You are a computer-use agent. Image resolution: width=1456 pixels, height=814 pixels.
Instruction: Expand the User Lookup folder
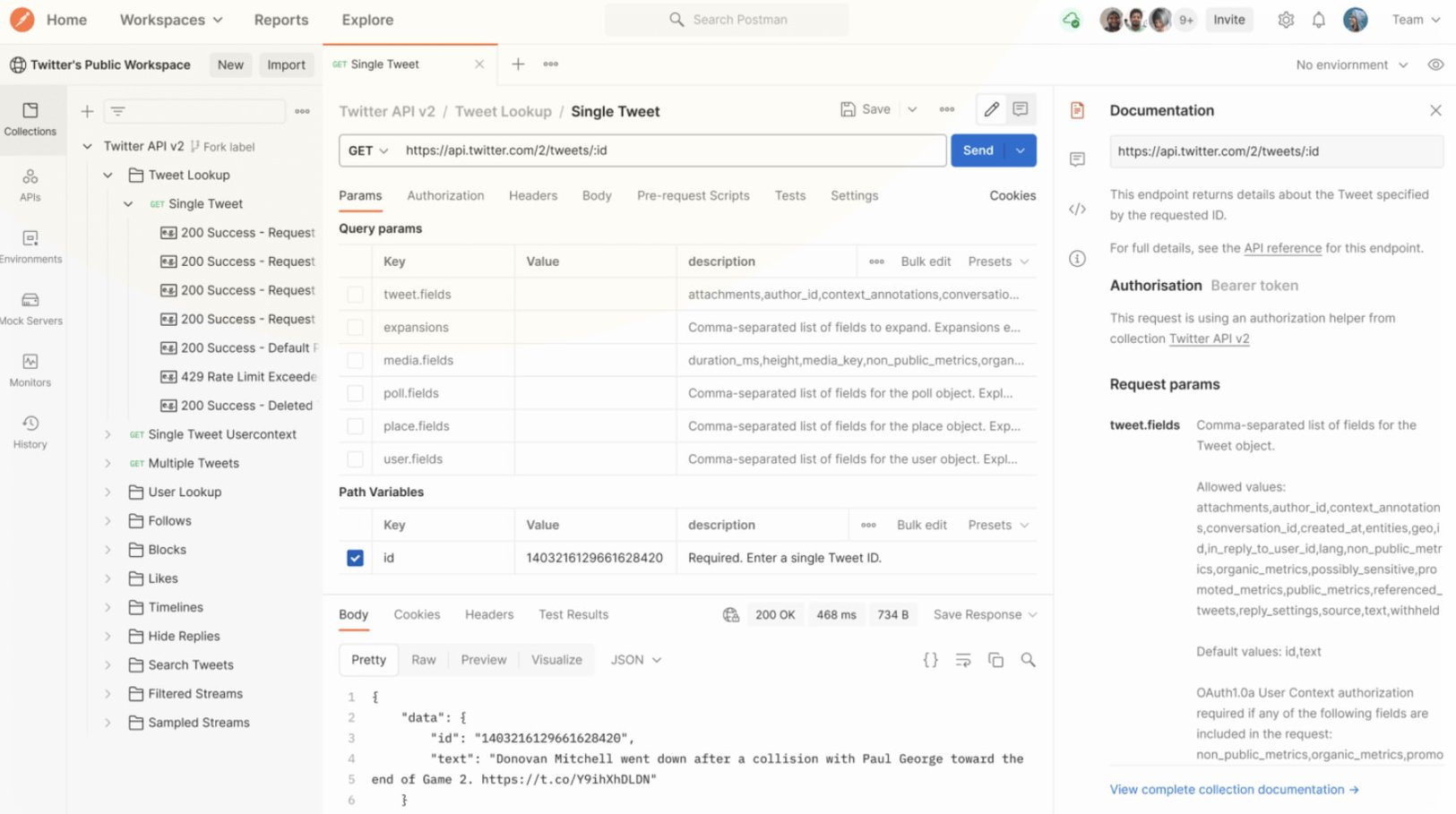coord(108,492)
